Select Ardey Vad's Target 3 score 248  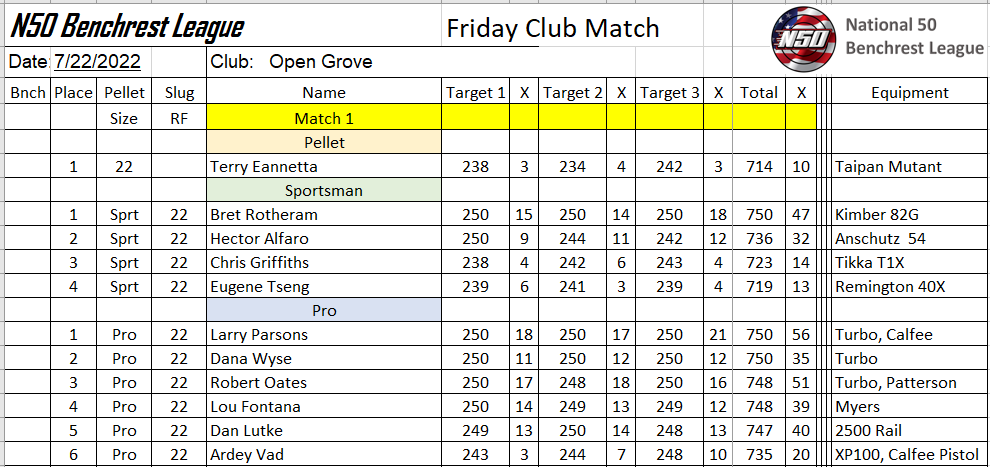pos(669,454)
